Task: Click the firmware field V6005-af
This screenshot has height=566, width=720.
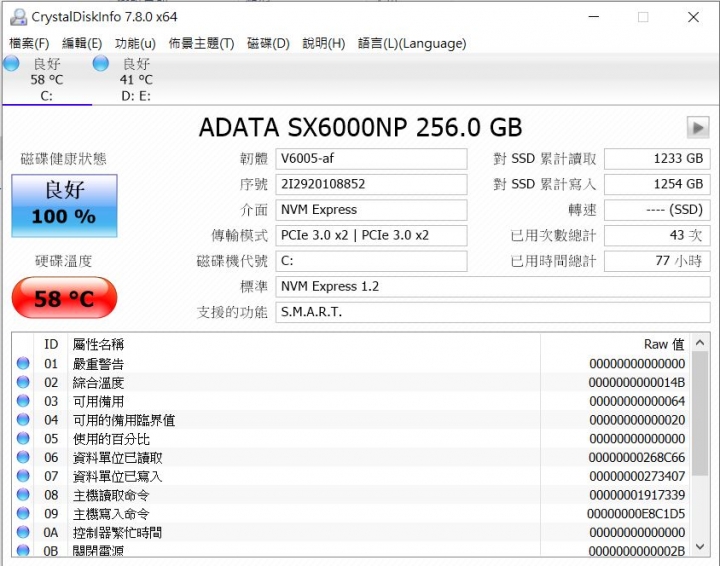Action: point(371,159)
